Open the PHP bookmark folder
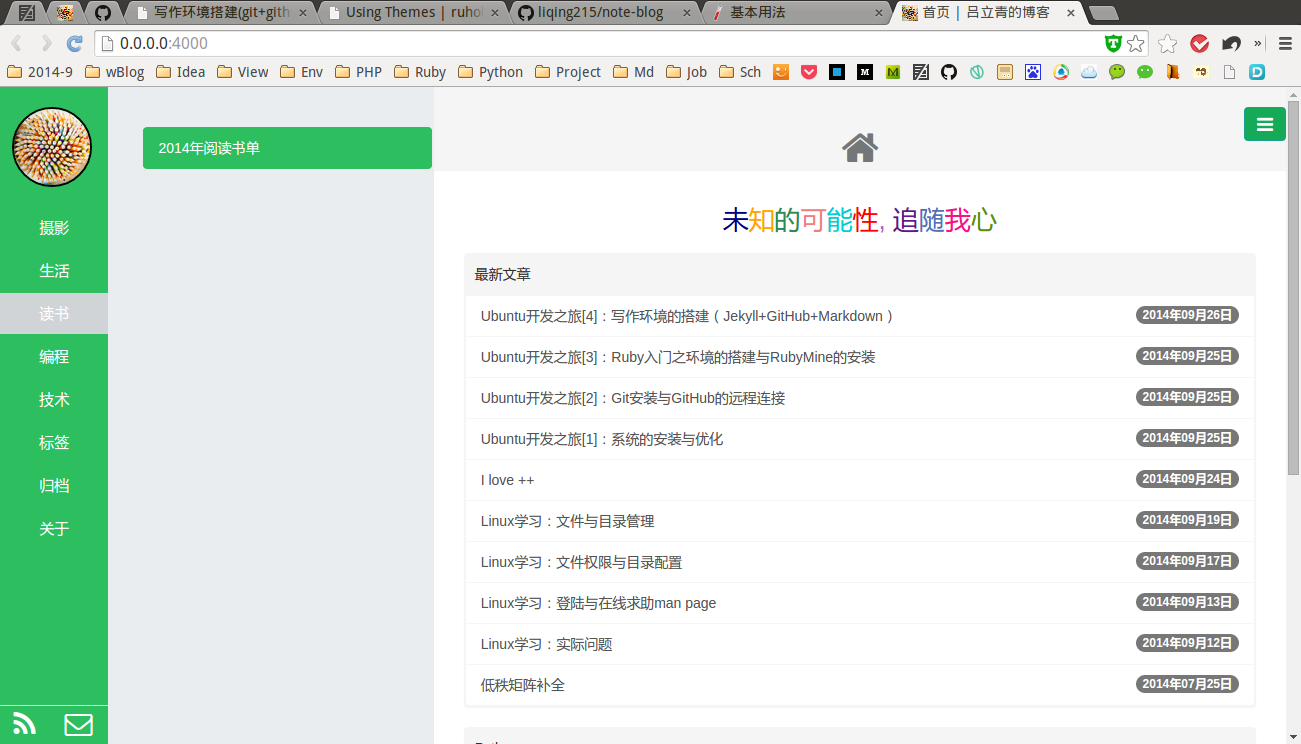Image resolution: width=1301 pixels, height=744 pixels. 359,72
